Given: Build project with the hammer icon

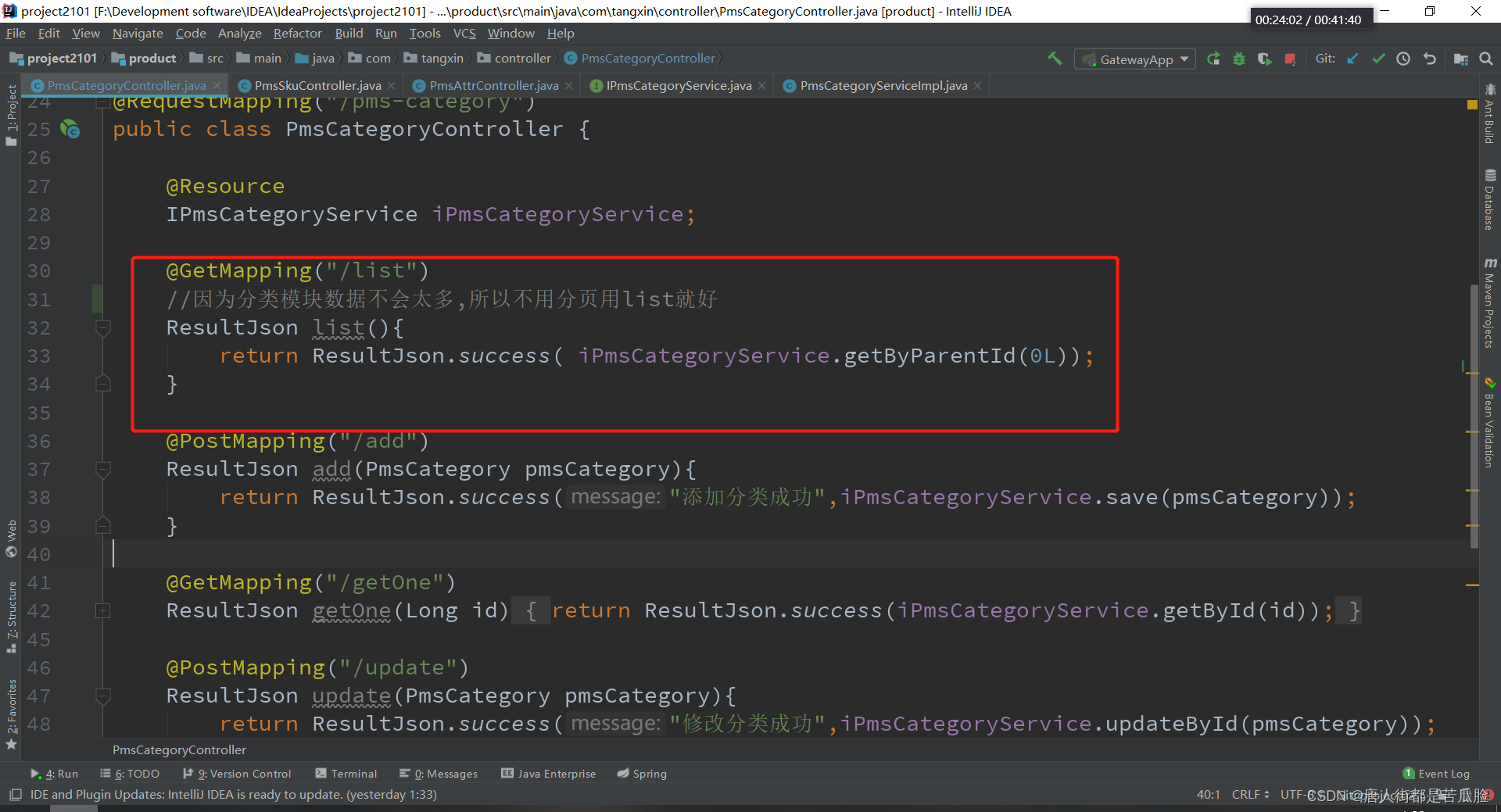Looking at the screenshot, I should (1055, 59).
